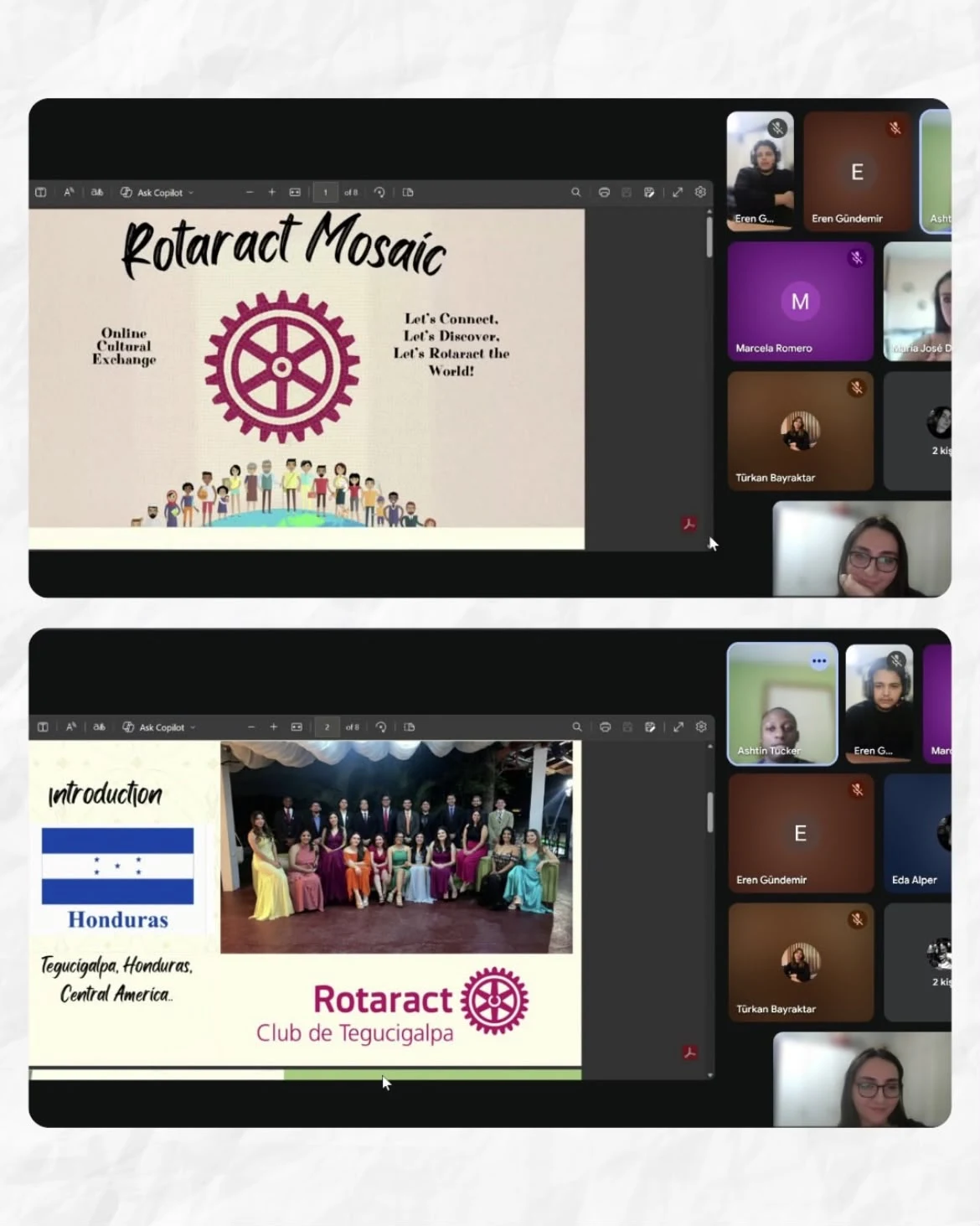Image resolution: width=980 pixels, height=1226 pixels.
Task: Click the Adobe Acrobat icon on Honduras slide
Action: click(x=690, y=1053)
